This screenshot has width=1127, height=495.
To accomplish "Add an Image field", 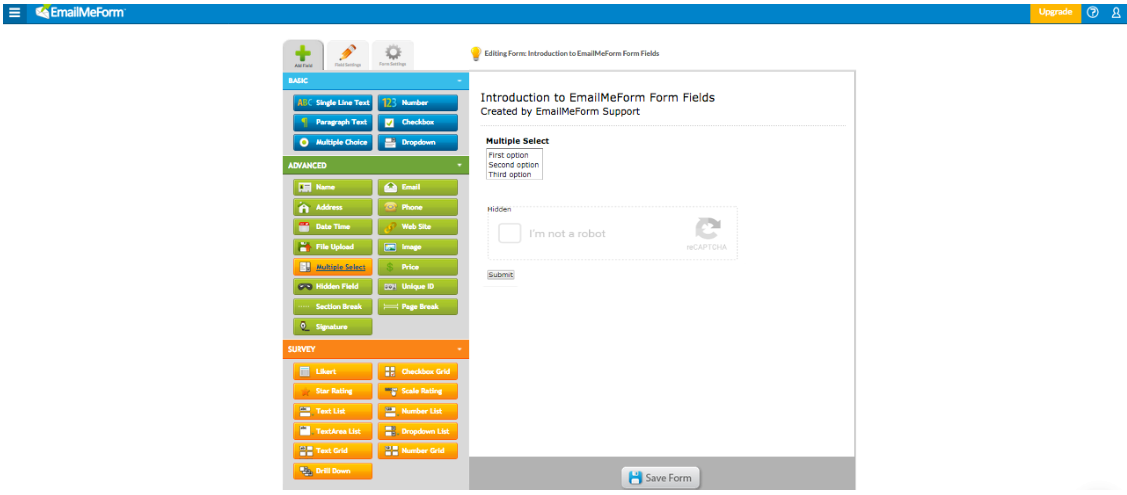I will tap(418, 246).
